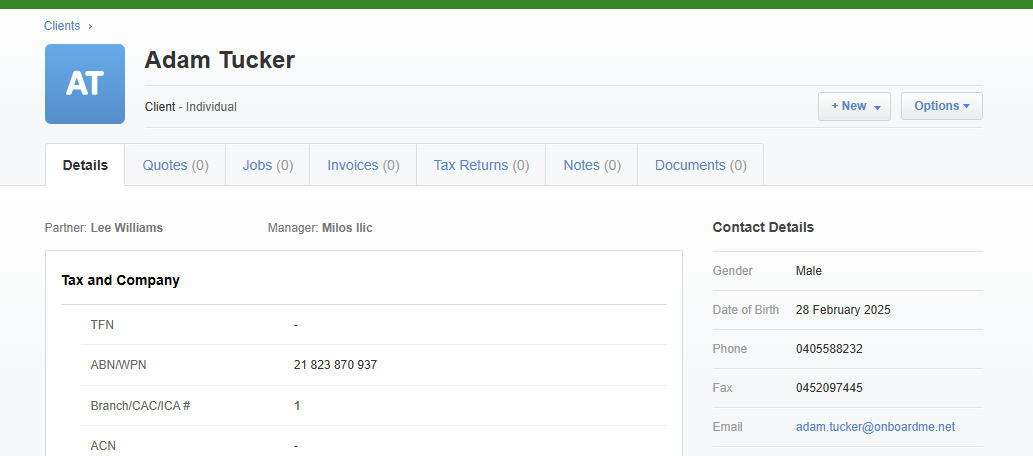Go back to Clients via breadcrumb
This screenshot has height=456, width=1033.
[x=62, y=26]
